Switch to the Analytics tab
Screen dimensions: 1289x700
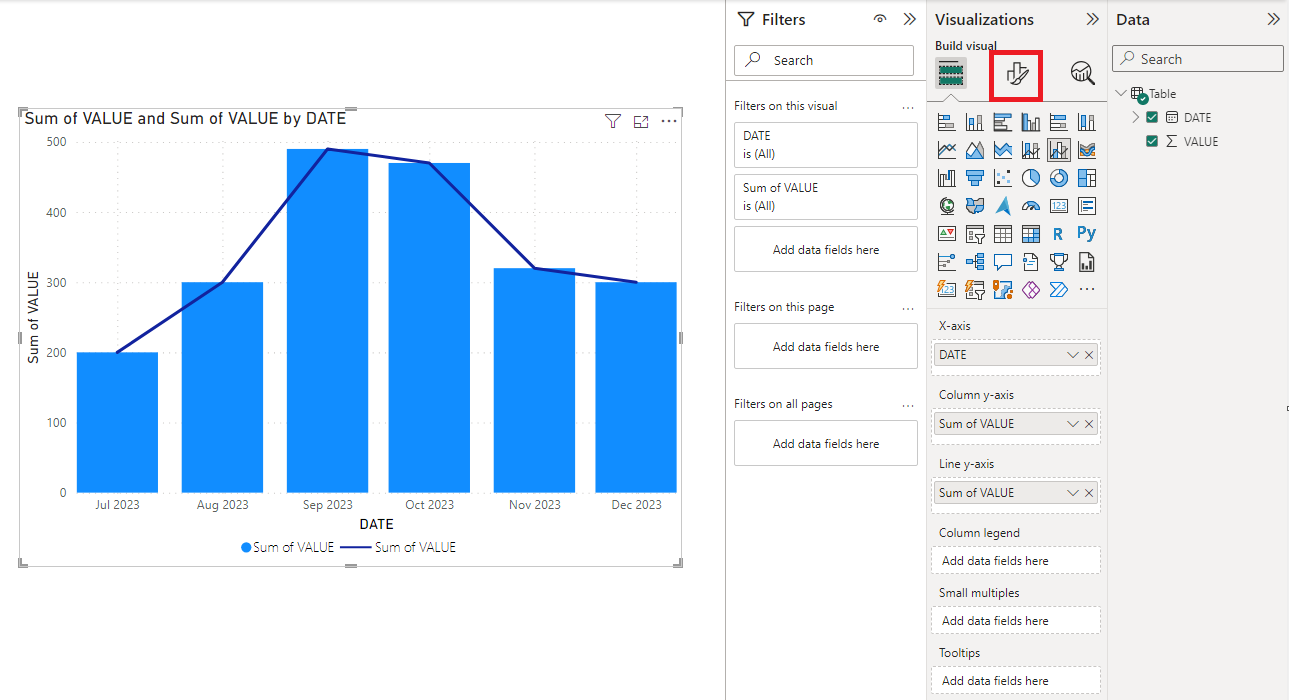(1082, 73)
